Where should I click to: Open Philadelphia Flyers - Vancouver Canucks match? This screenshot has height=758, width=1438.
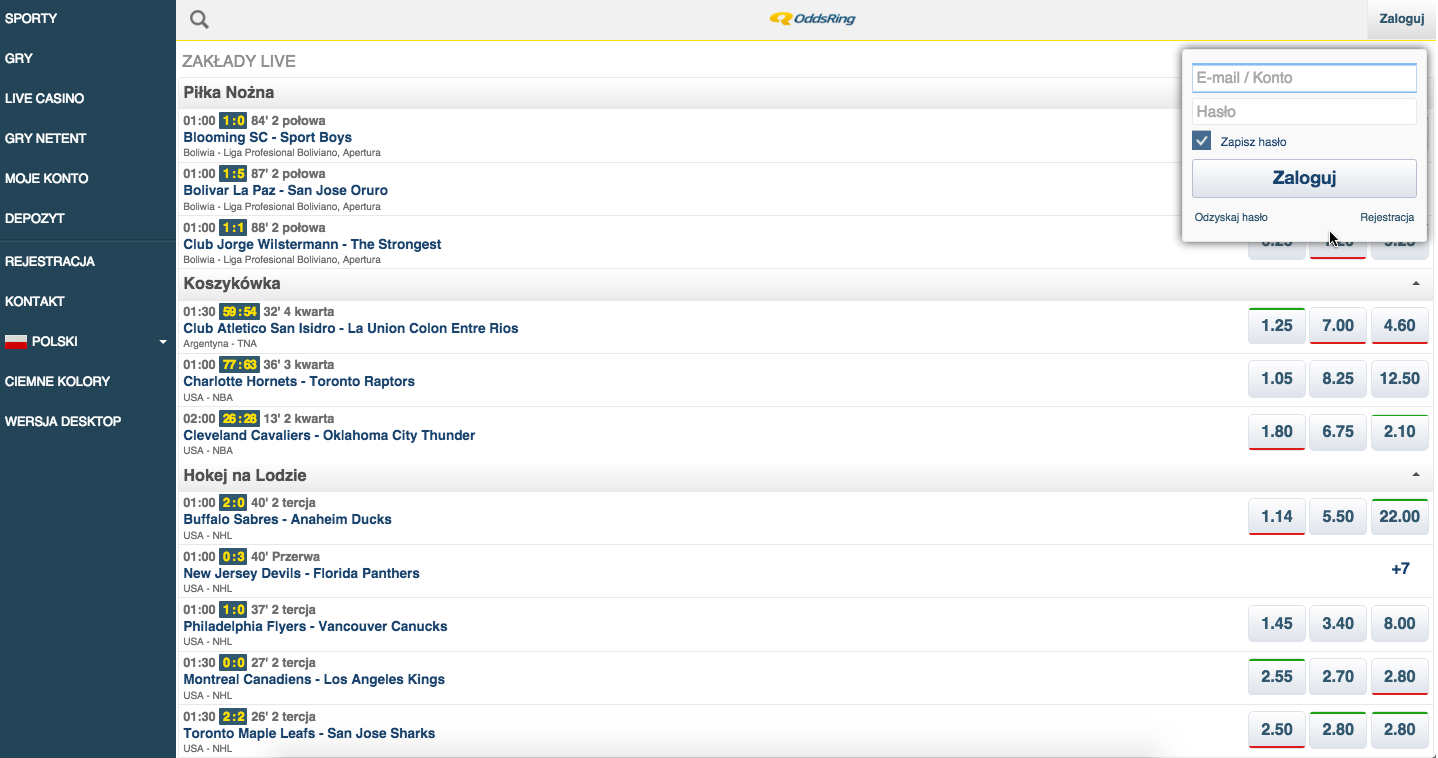315,626
